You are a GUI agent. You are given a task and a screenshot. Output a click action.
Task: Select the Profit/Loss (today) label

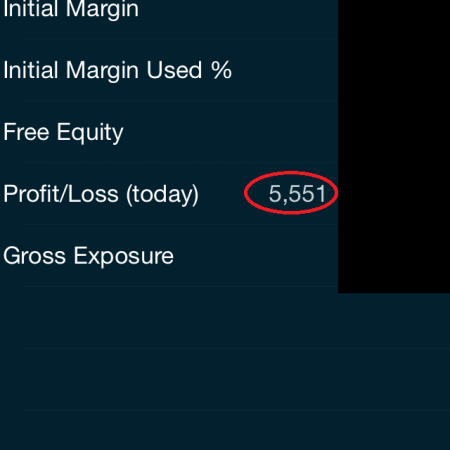101,194
